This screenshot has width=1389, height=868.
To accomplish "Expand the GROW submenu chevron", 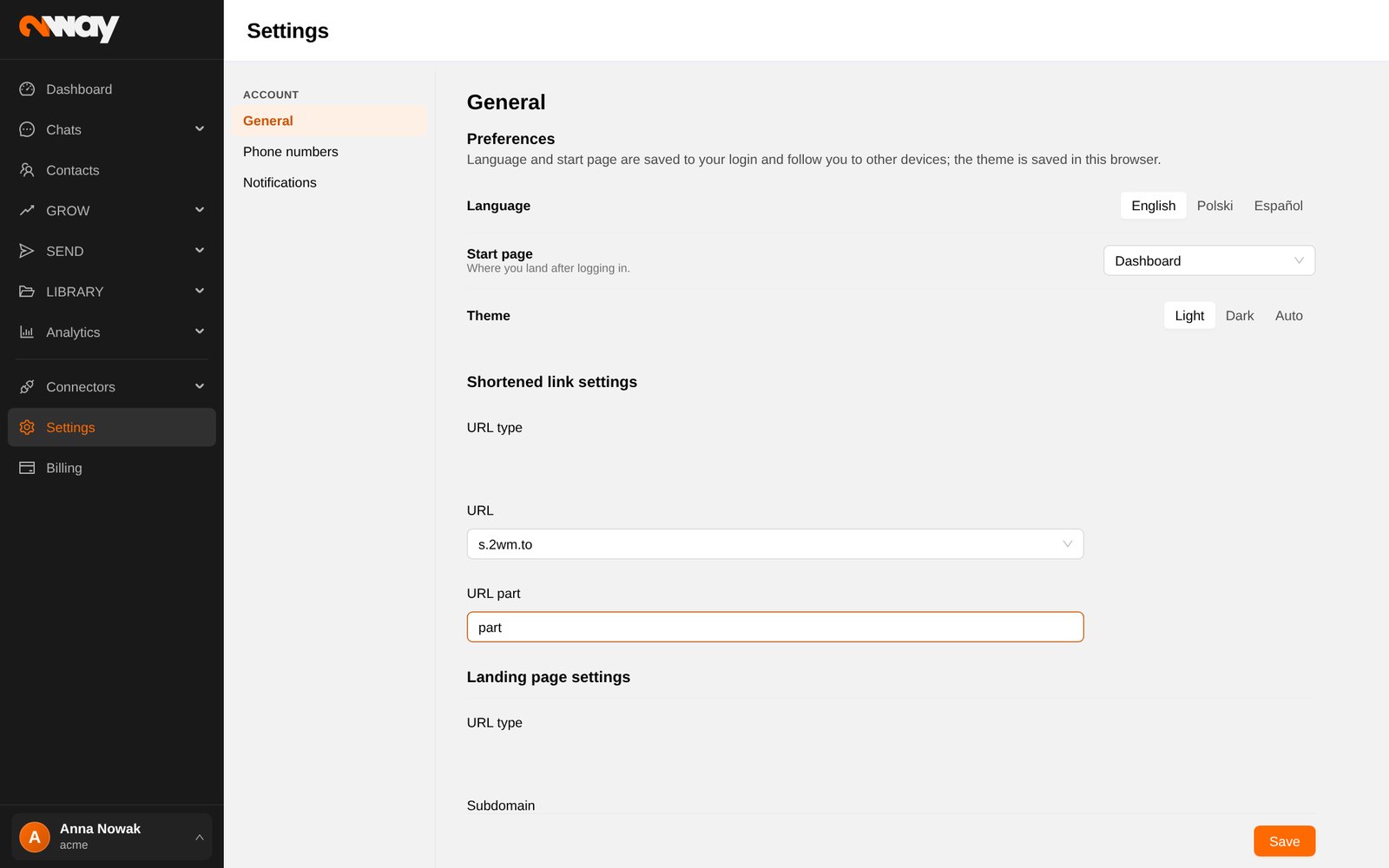I will click(200, 210).
